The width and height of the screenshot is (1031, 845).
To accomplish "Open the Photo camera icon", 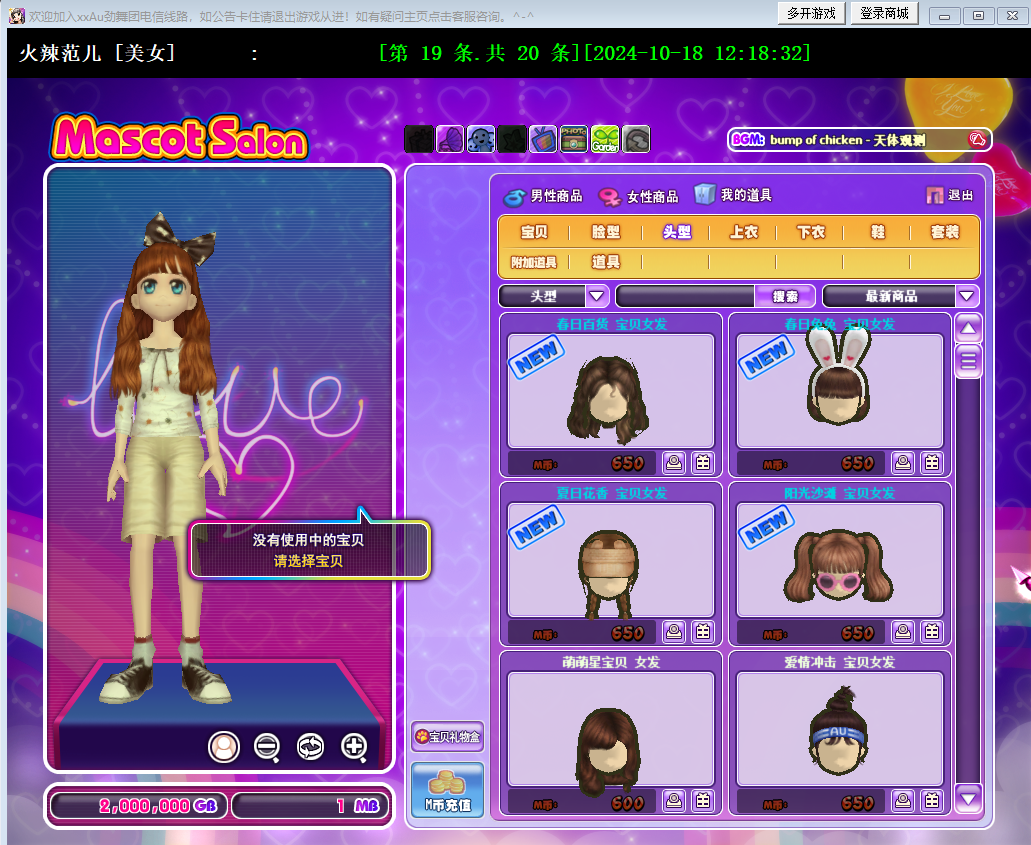I will [574, 139].
